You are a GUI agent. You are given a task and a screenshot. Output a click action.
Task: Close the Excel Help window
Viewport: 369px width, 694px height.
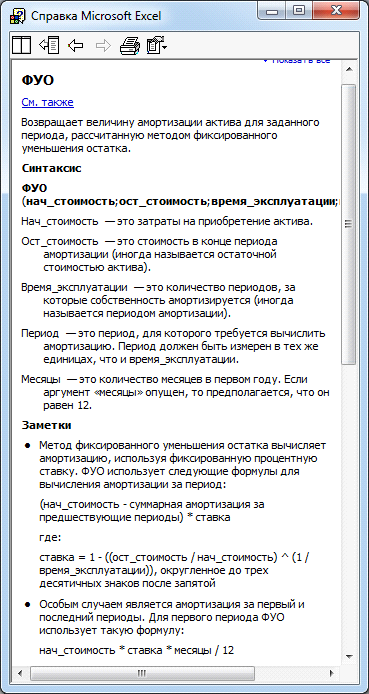[x=335, y=10]
